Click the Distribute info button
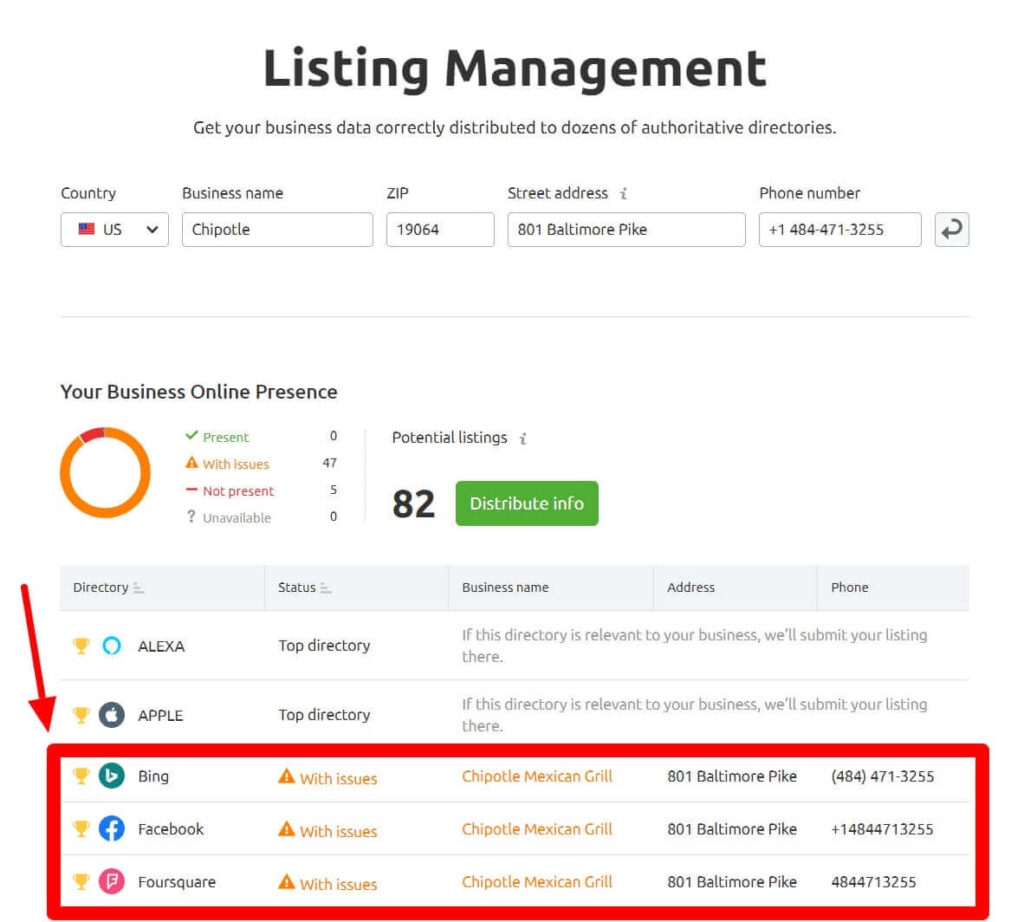This screenshot has width=1024, height=922. (526, 503)
